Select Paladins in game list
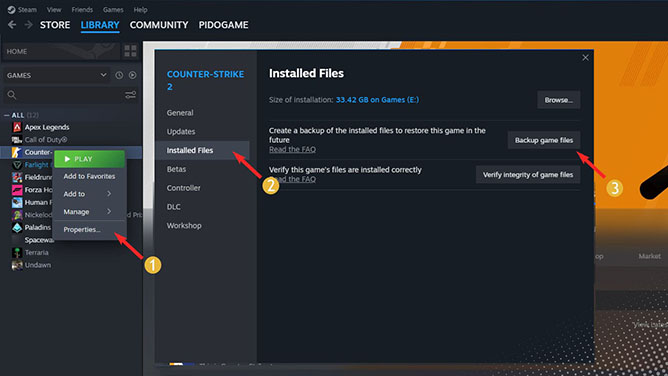Viewport: 668px width, 376px height. 37,227
